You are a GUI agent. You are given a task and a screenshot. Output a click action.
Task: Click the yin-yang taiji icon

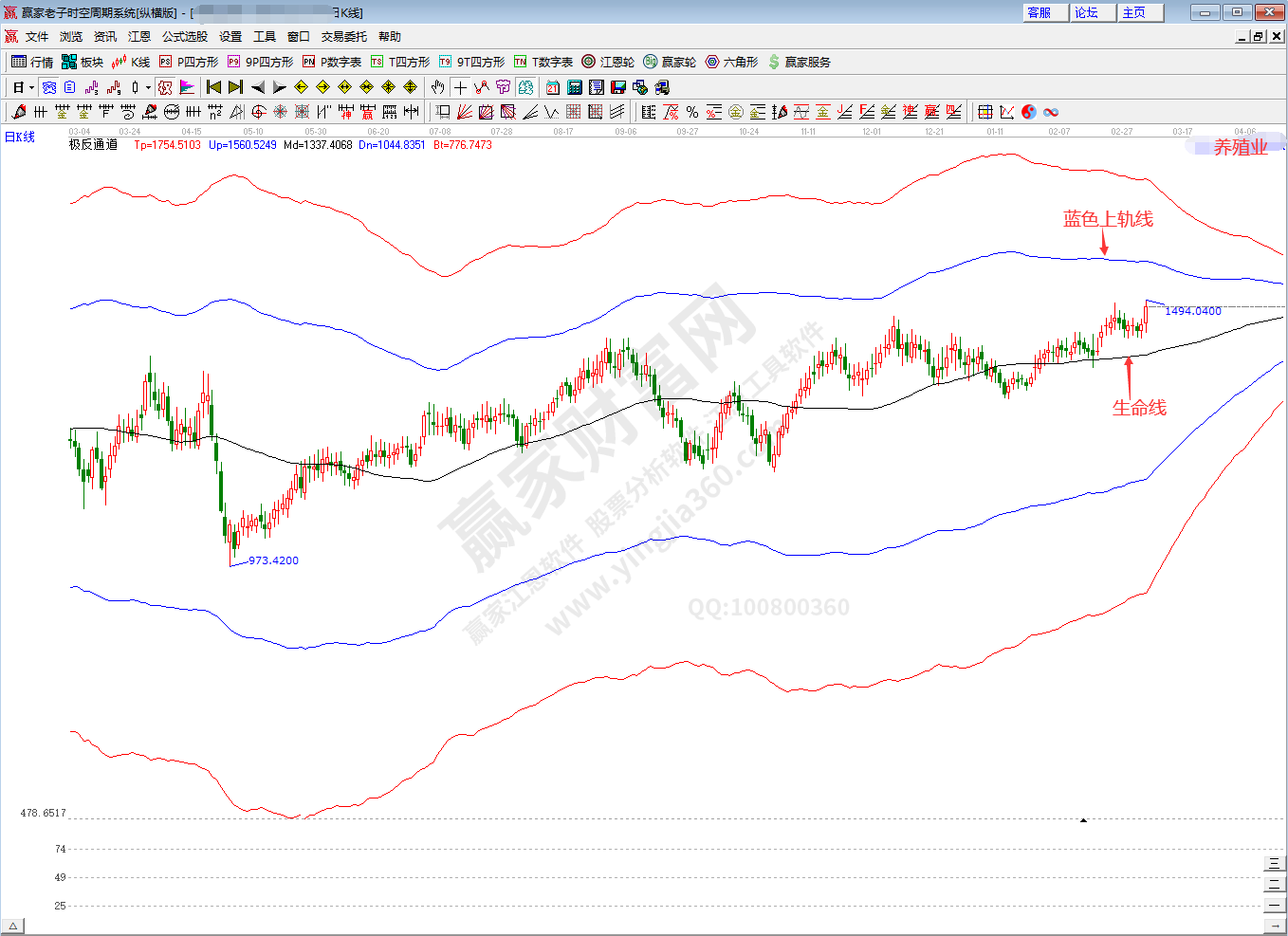click(1029, 112)
